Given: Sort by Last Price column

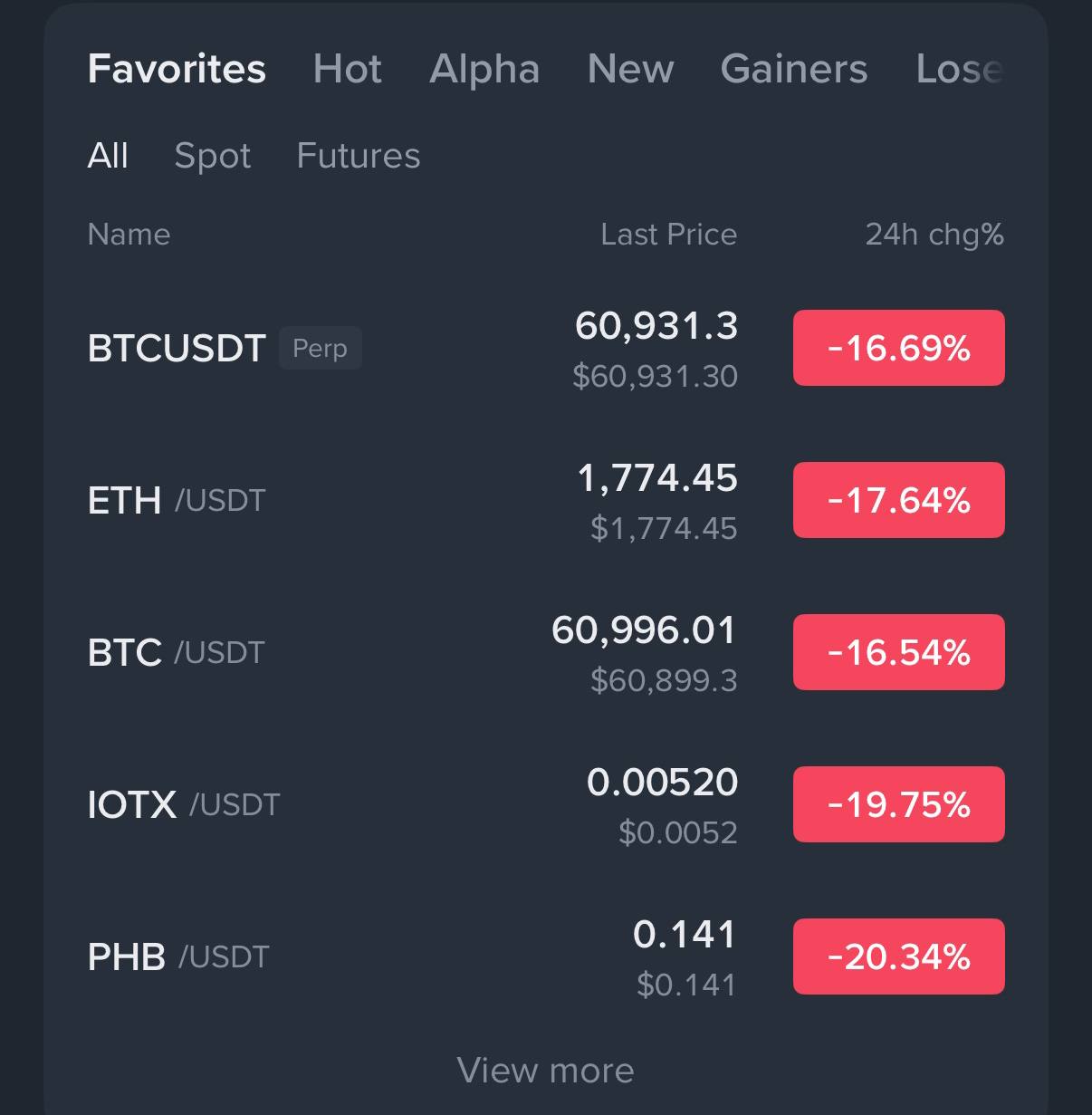Looking at the screenshot, I should point(668,235).
